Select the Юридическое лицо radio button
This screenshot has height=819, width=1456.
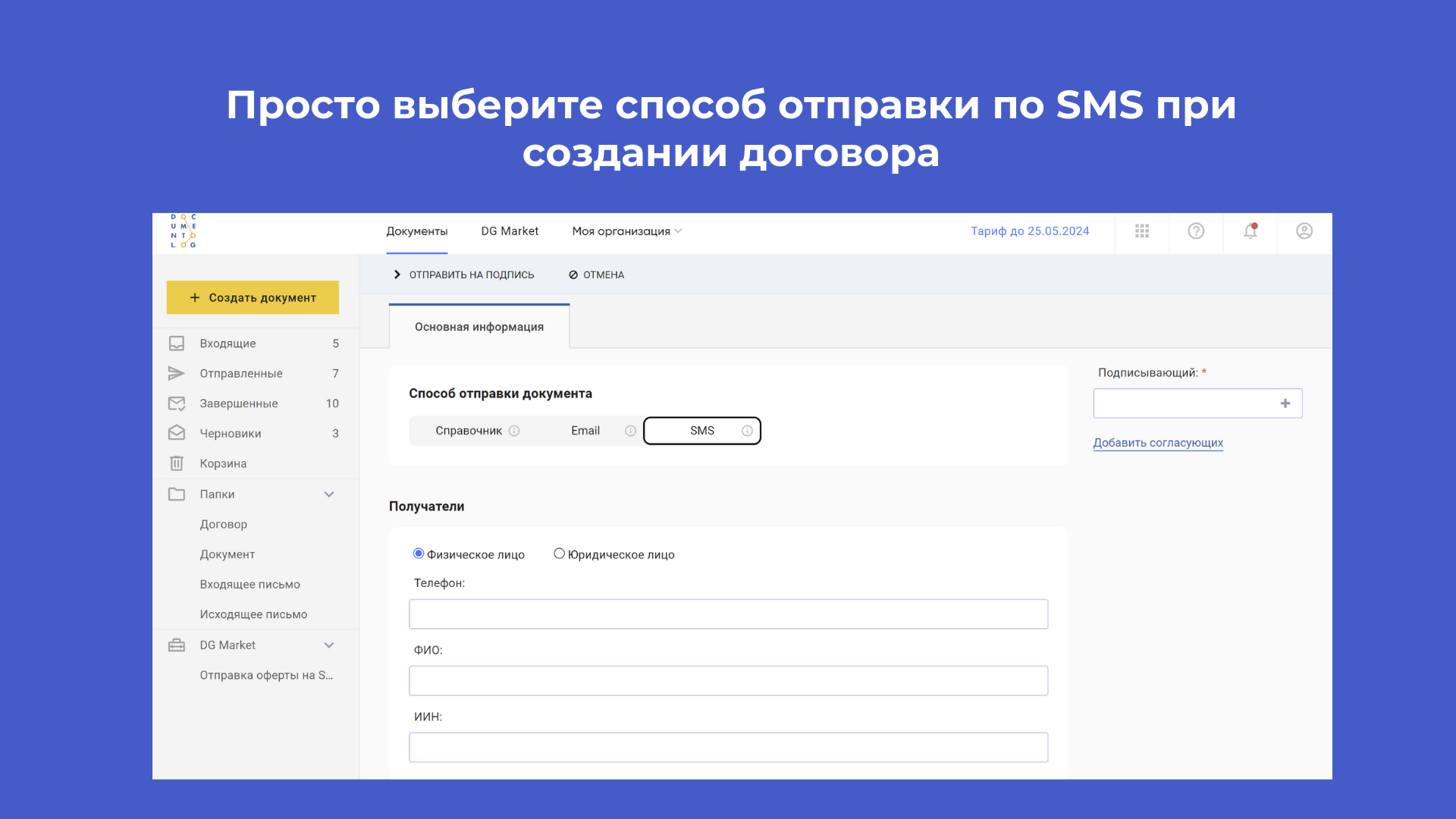pyautogui.click(x=559, y=554)
